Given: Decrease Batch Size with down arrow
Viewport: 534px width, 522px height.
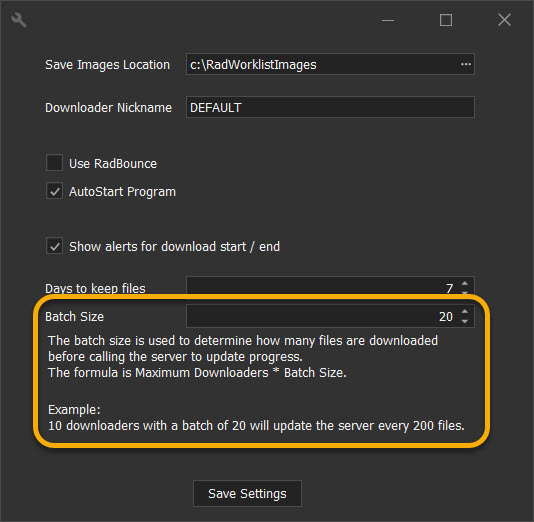Looking at the screenshot, I should (x=465, y=321).
